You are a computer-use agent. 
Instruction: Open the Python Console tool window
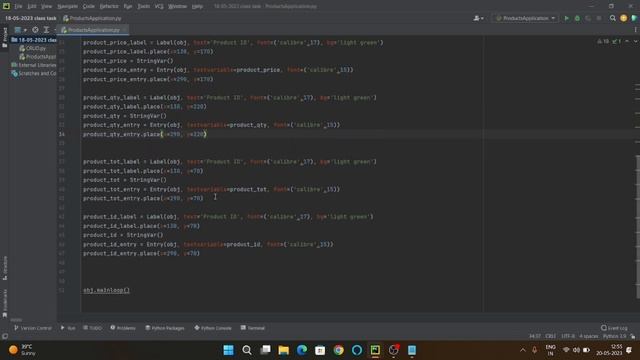(x=213, y=328)
